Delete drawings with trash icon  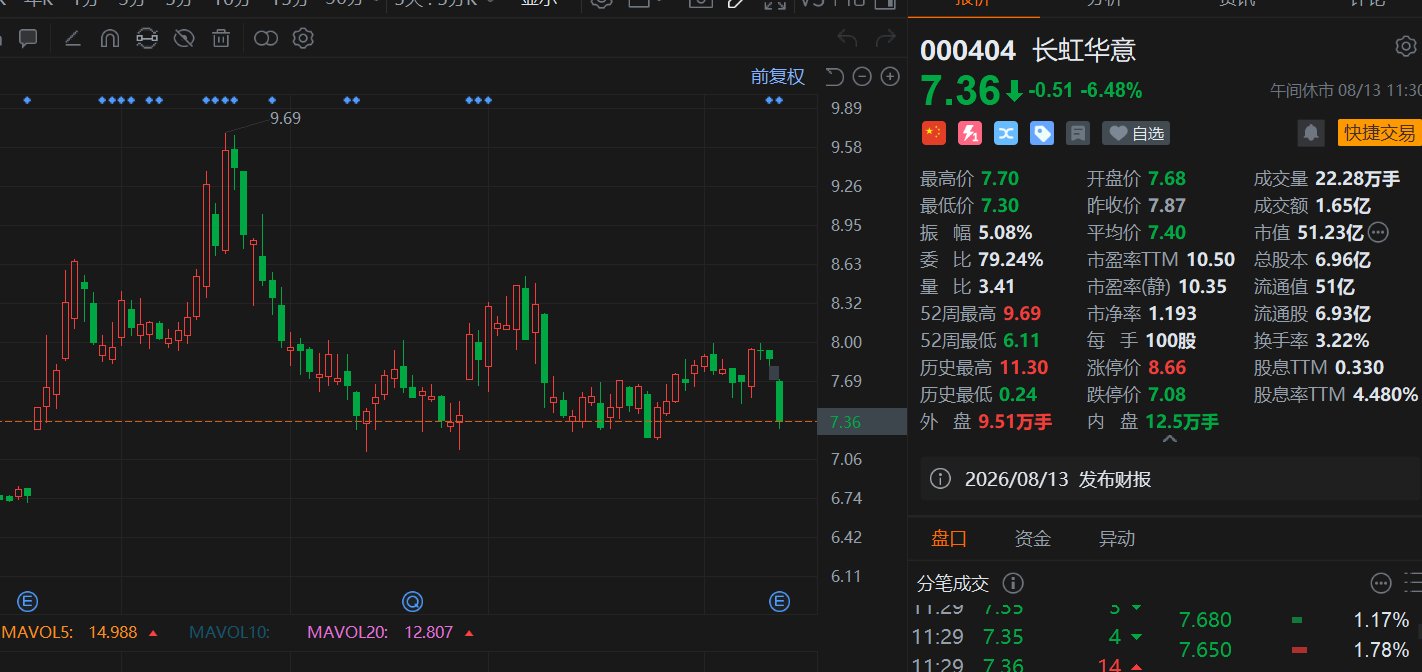(221, 39)
